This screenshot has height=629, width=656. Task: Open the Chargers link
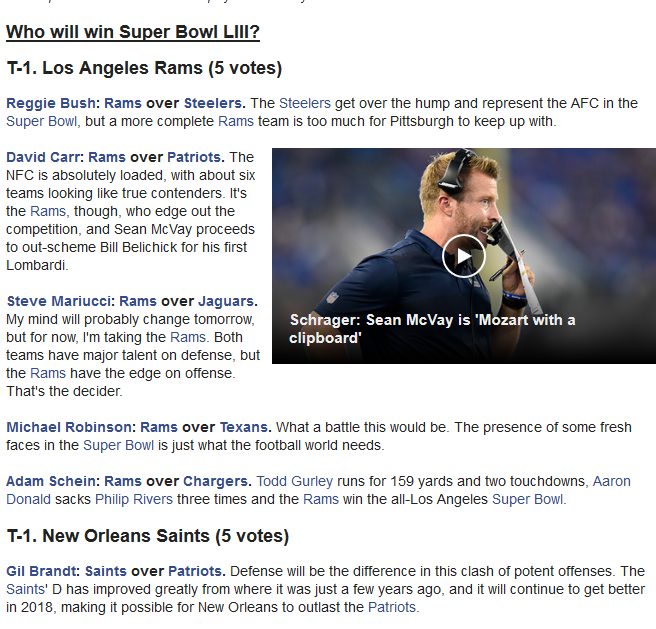(x=215, y=481)
